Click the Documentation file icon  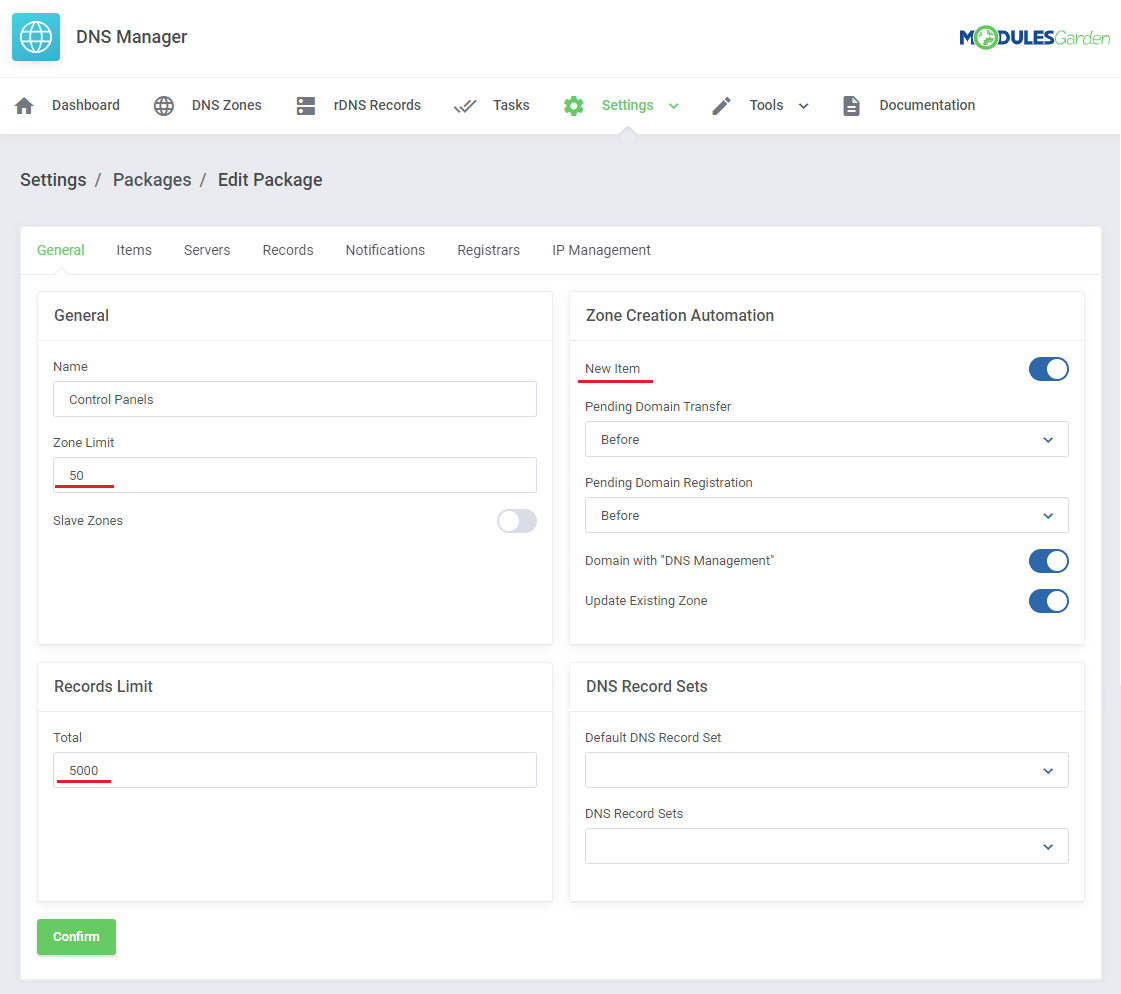tap(851, 106)
